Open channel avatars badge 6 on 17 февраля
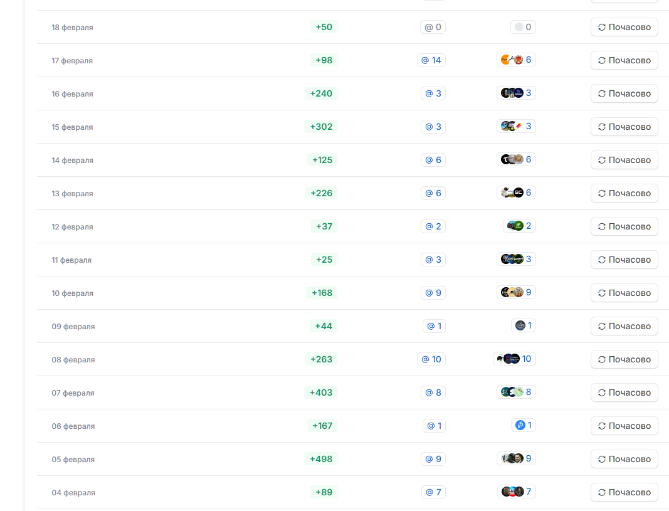This screenshot has height=511, width=669. click(x=516, y=60)
